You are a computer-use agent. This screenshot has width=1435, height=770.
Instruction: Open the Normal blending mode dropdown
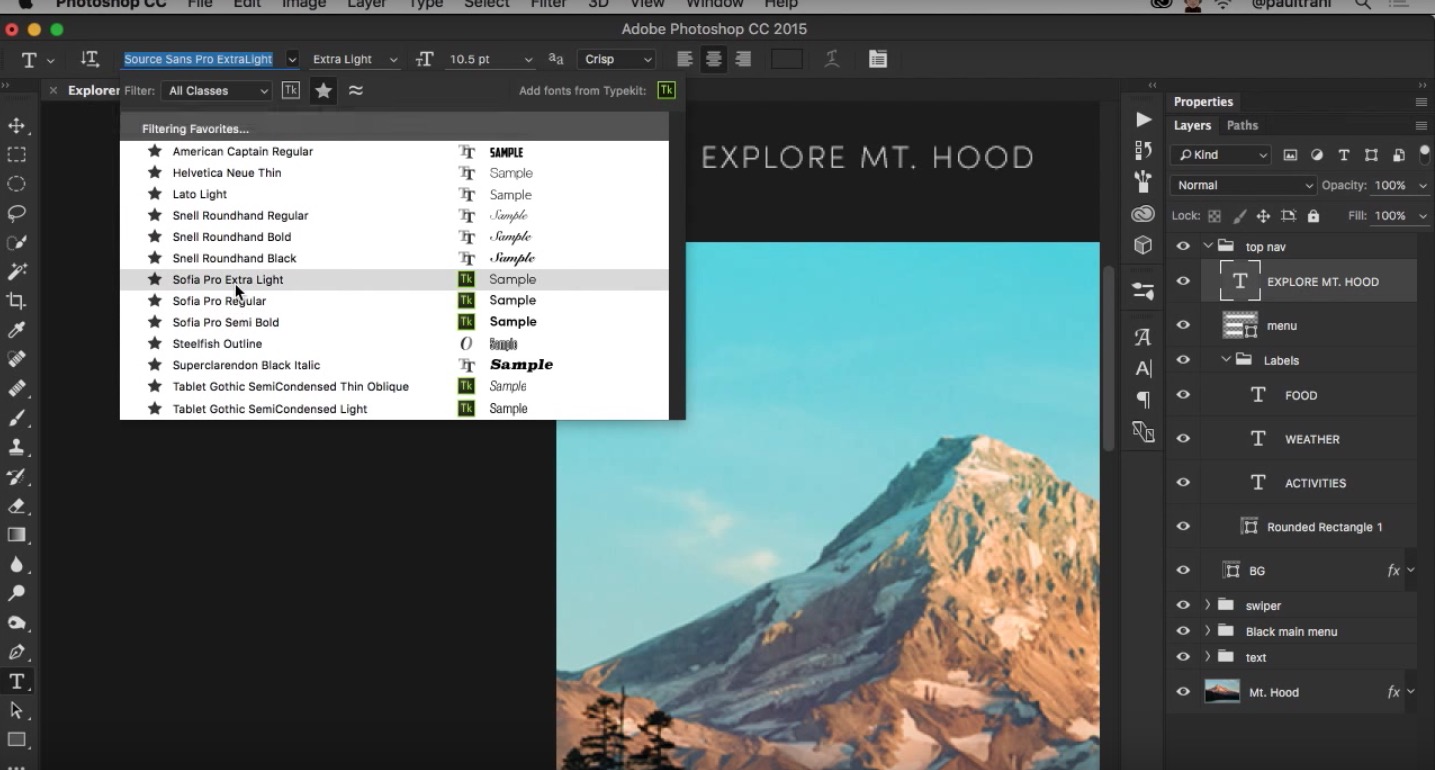click(x=1243, y=185)
